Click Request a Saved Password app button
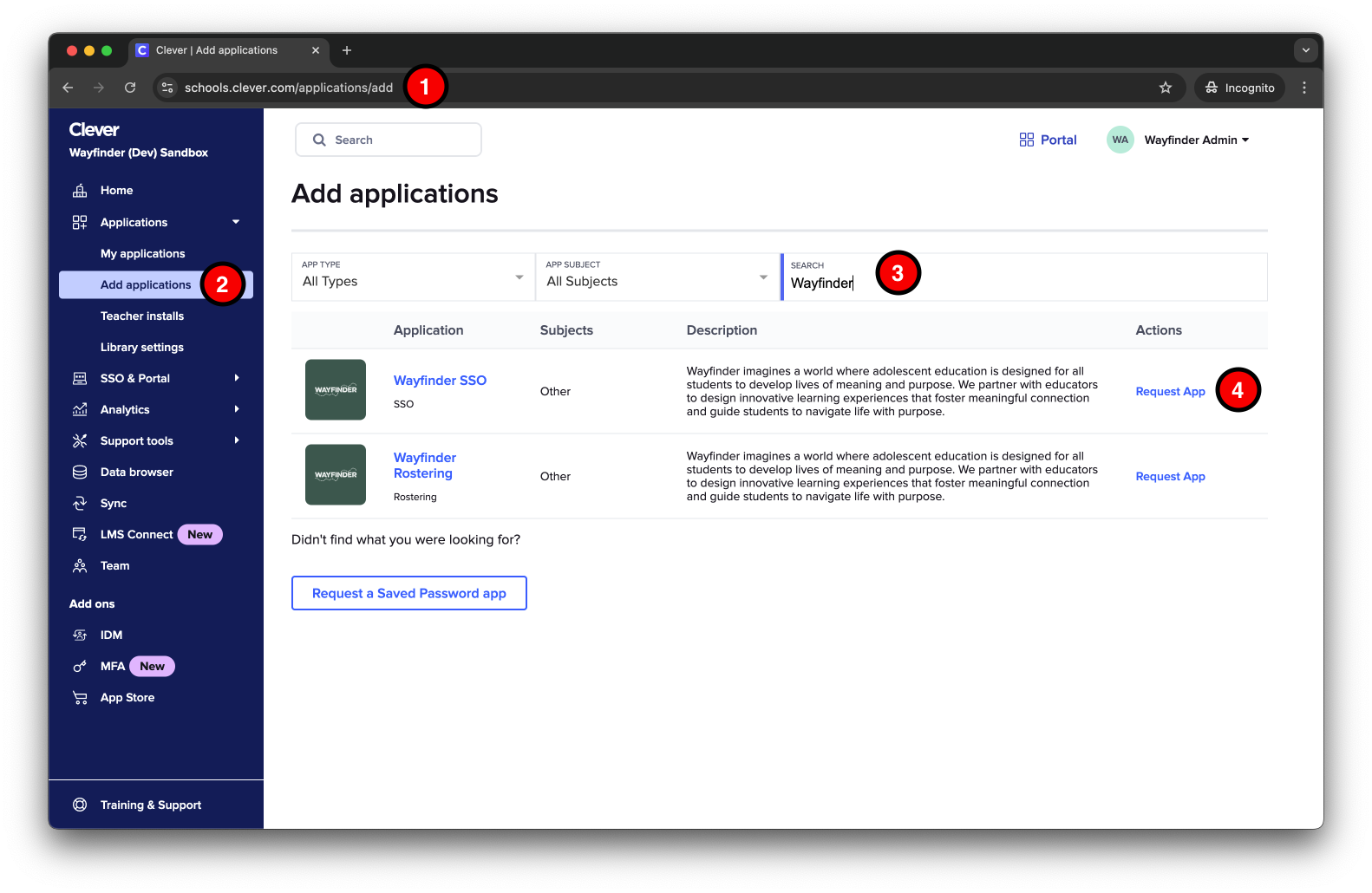 tap(409, 593)
